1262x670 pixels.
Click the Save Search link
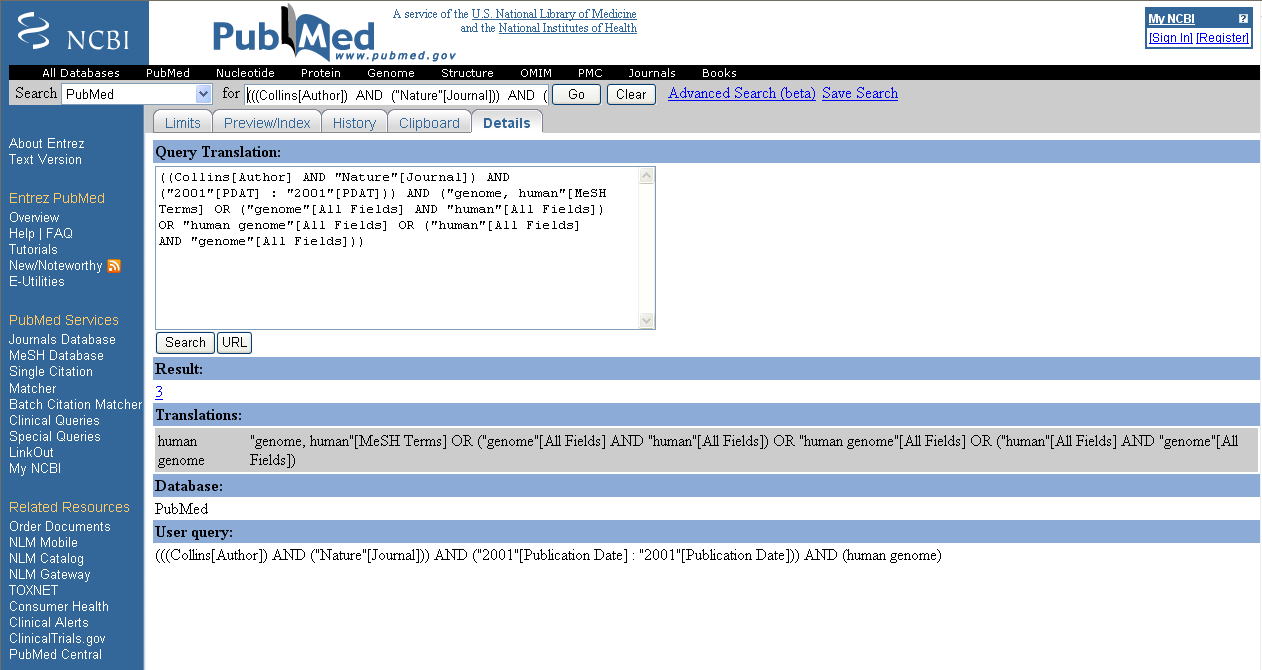pyautogui.click(x=860, y=93)
